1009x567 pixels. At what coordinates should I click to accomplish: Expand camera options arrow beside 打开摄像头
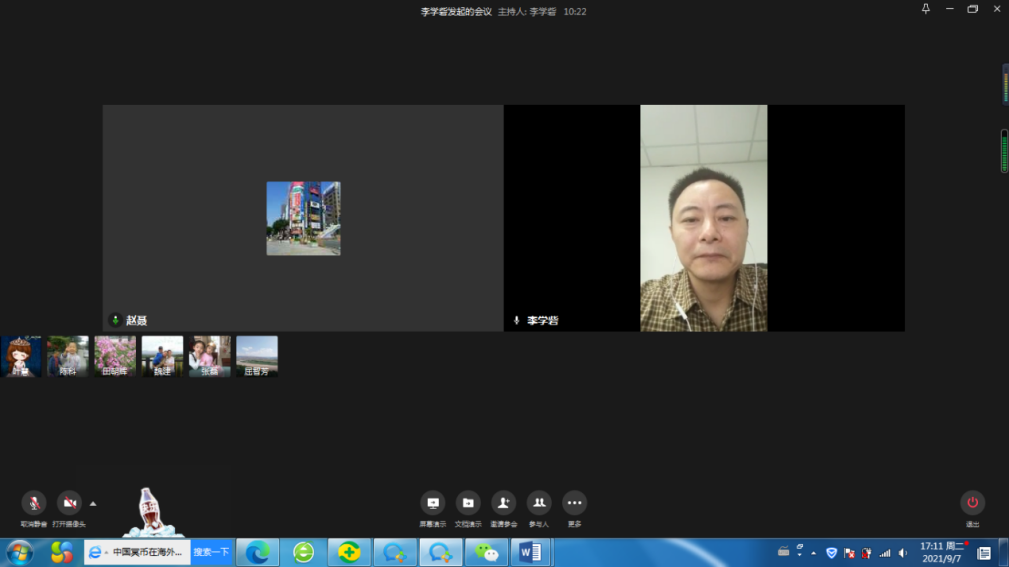tap(93, 503)
